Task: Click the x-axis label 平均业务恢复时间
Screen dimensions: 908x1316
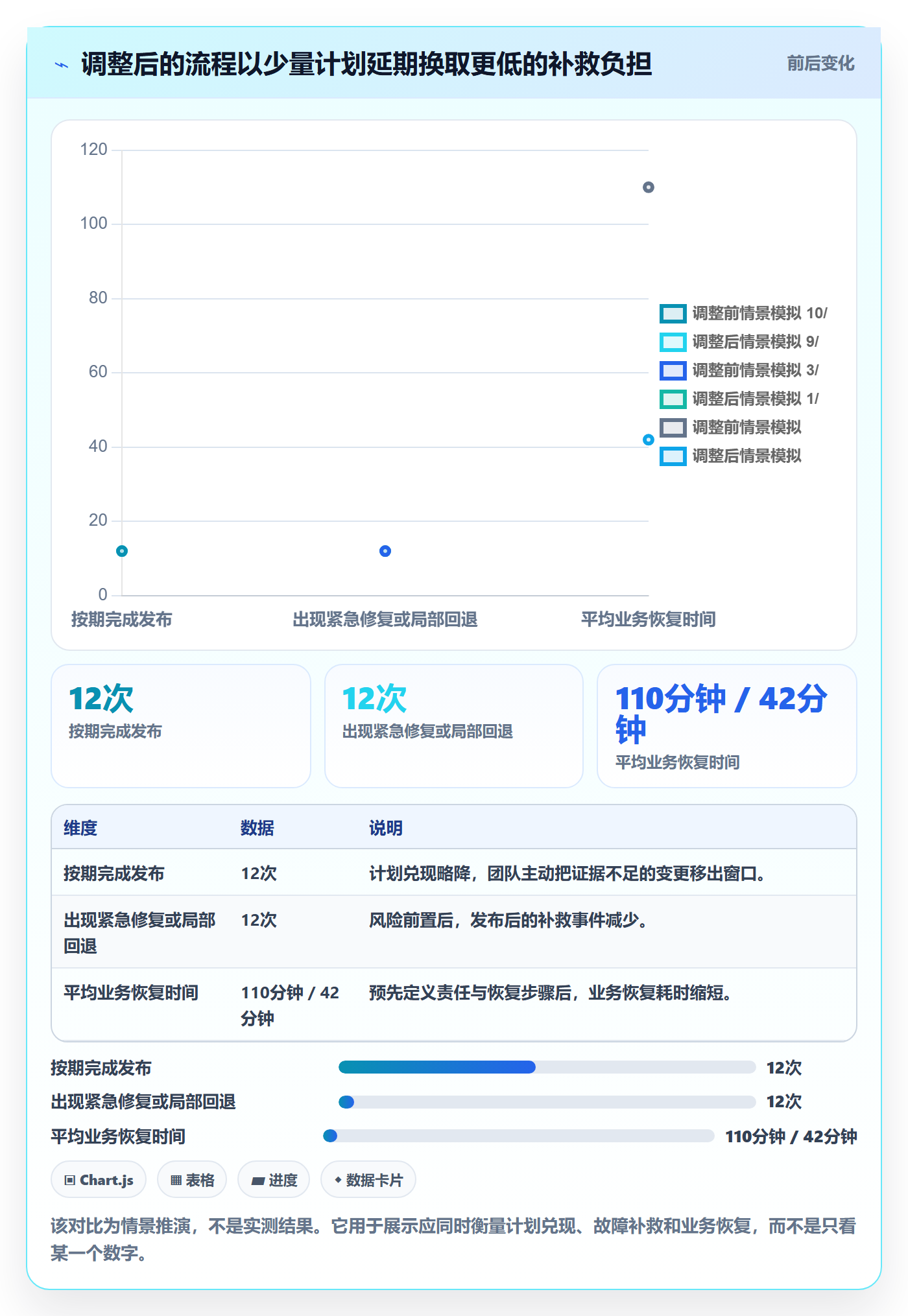Action: (x=648, y=620)
